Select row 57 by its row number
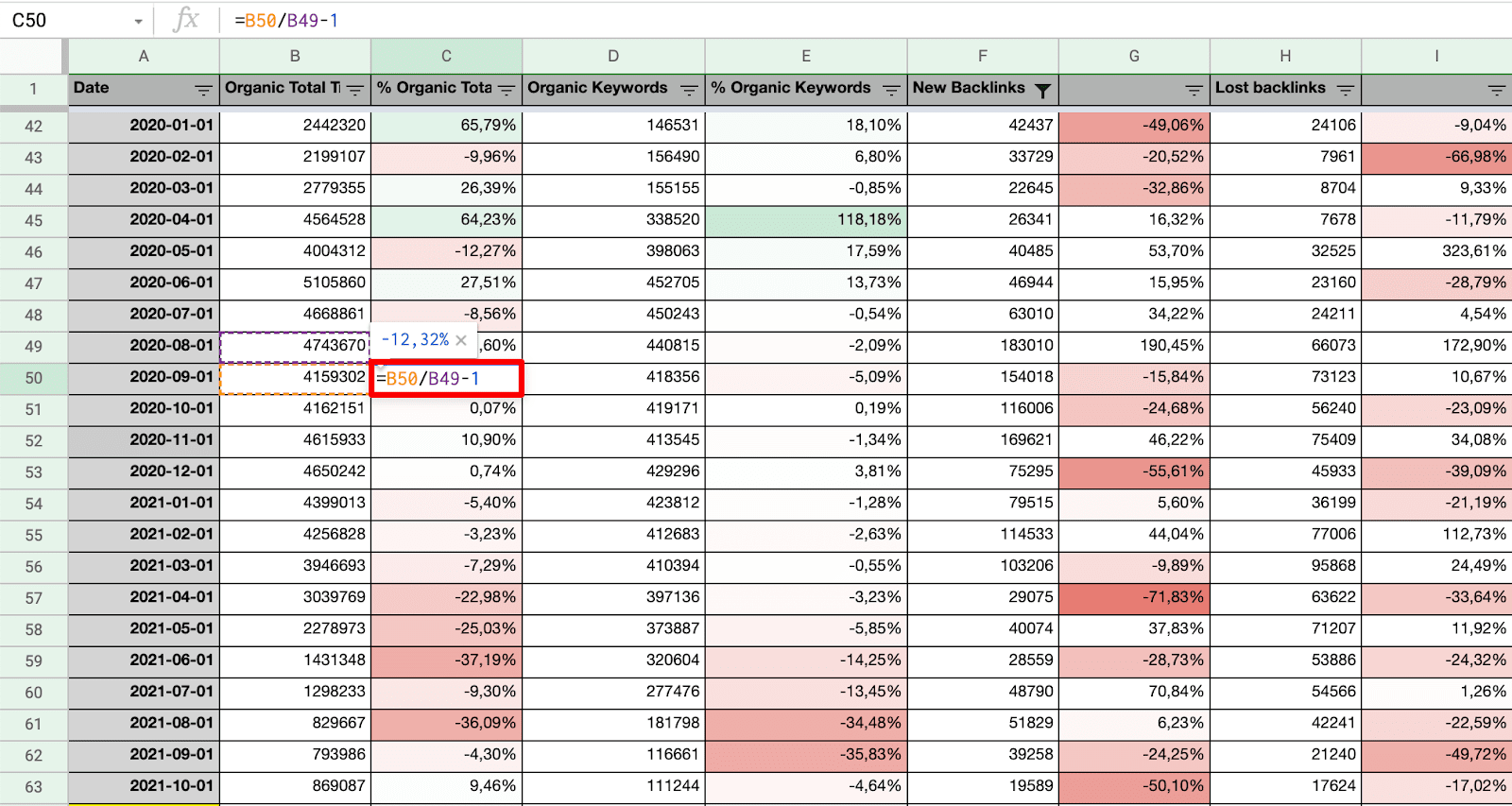 pyautogui.click(x=33, y=598)
